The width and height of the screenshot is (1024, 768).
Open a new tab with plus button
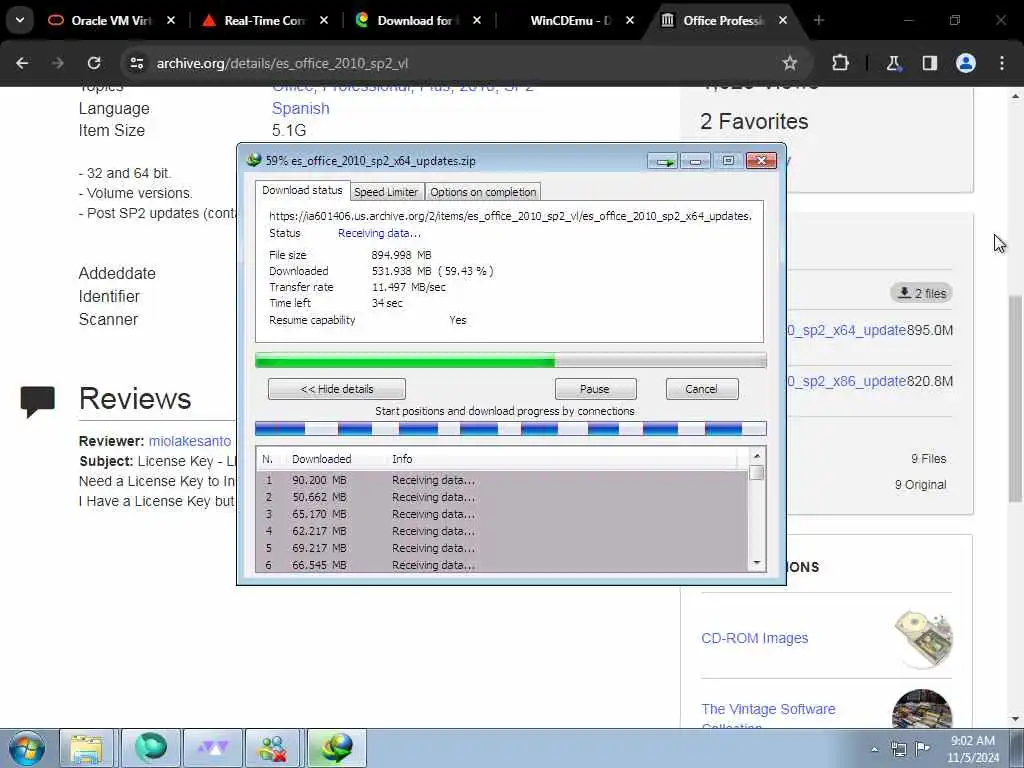click(x=818, y=20)
